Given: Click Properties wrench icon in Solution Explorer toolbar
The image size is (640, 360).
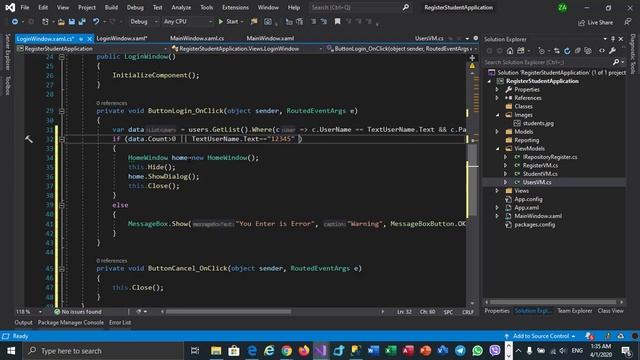Looking at the screenshot, I should coord(612,51).
